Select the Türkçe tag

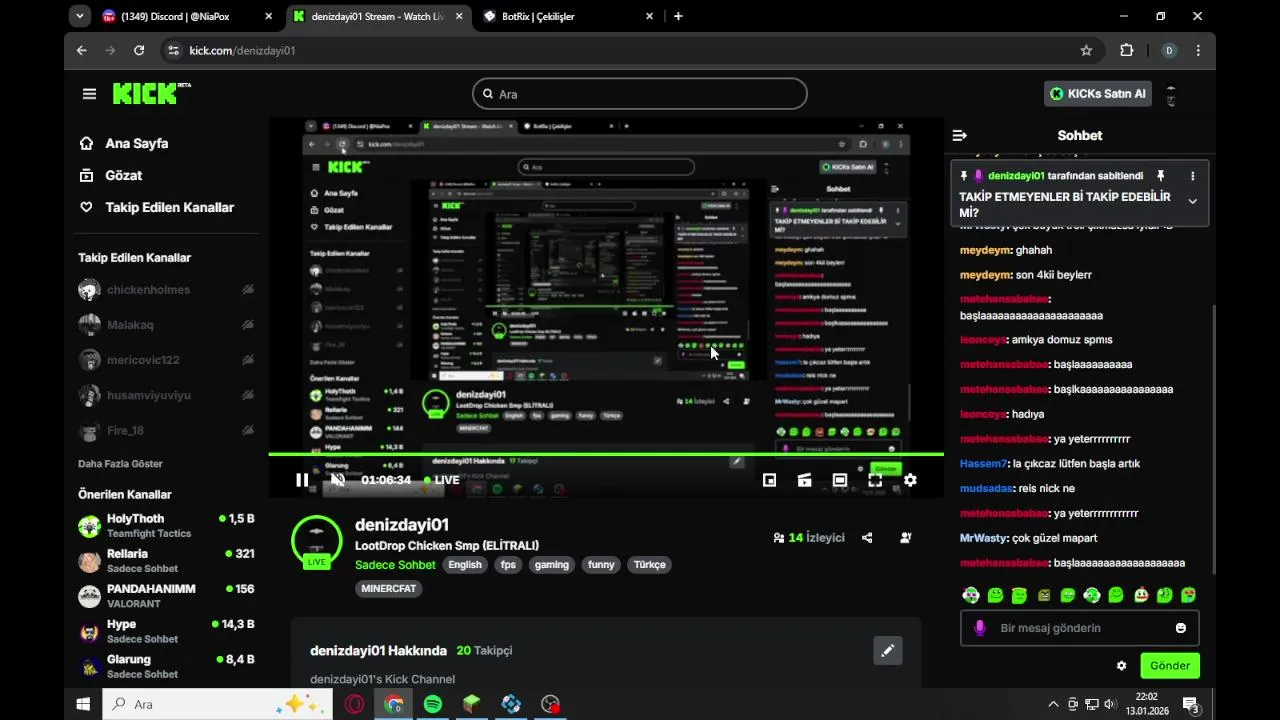pos(649,565)
